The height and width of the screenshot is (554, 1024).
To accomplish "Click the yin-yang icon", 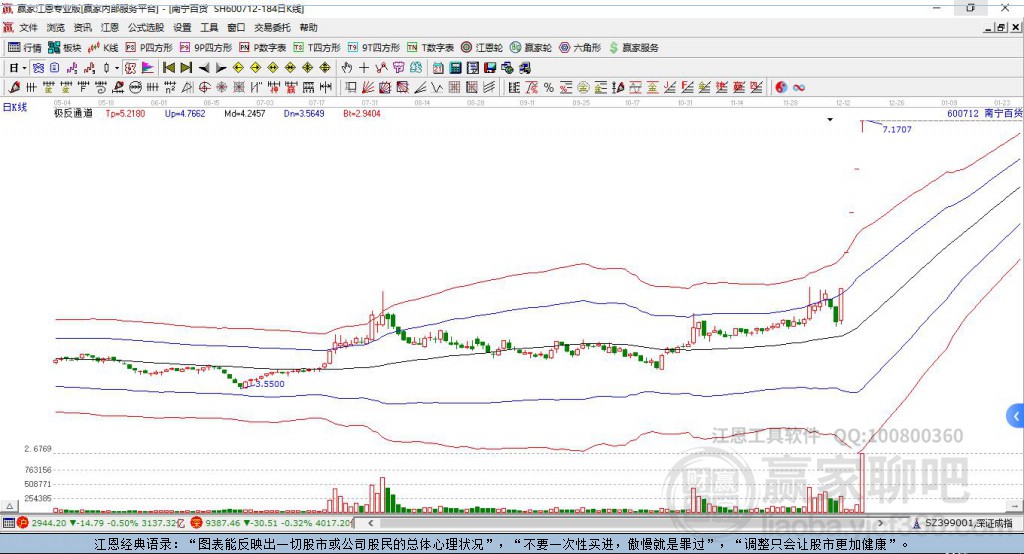I will [781, 88].
